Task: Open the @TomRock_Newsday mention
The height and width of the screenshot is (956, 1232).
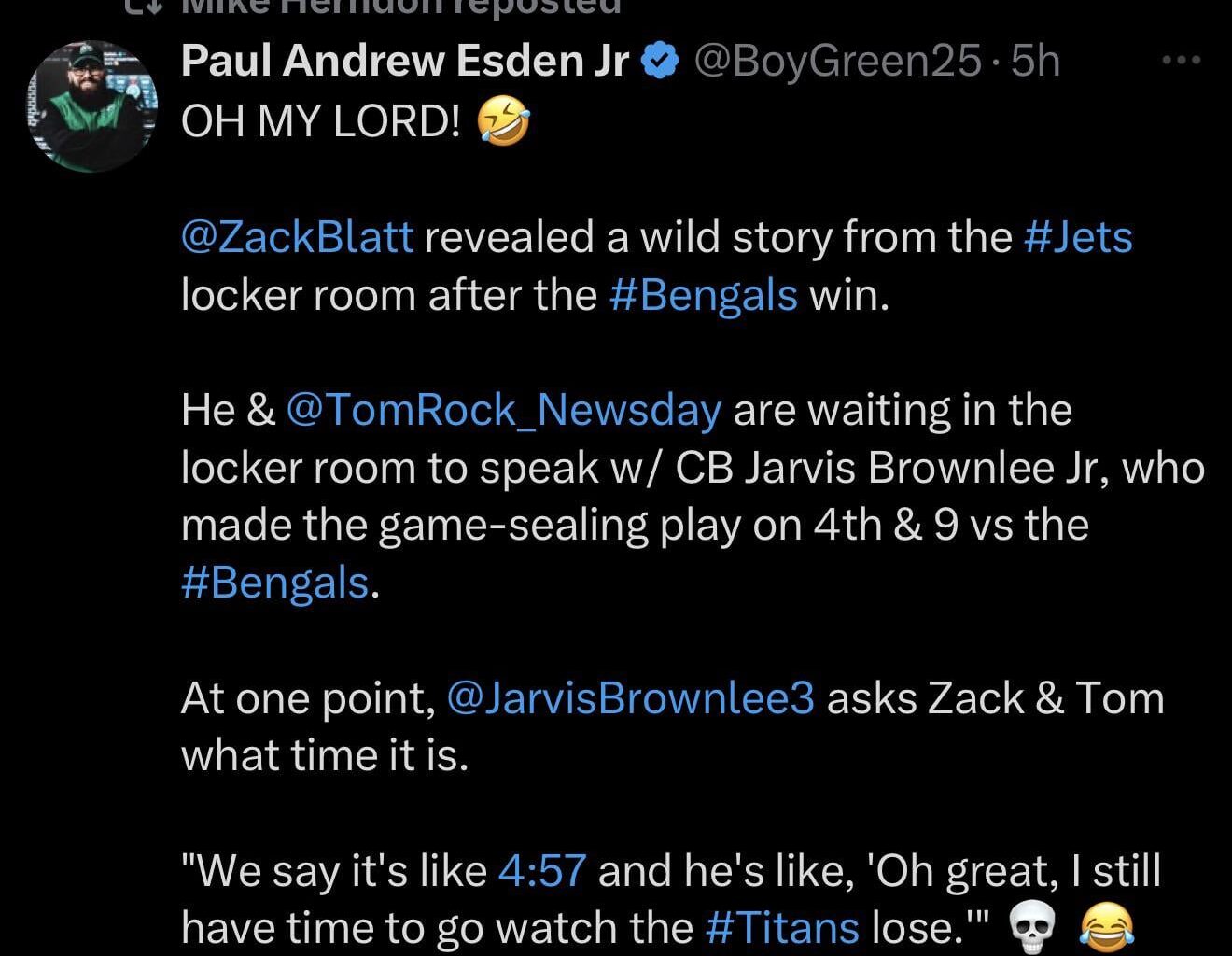Action: tap(504, 410)
